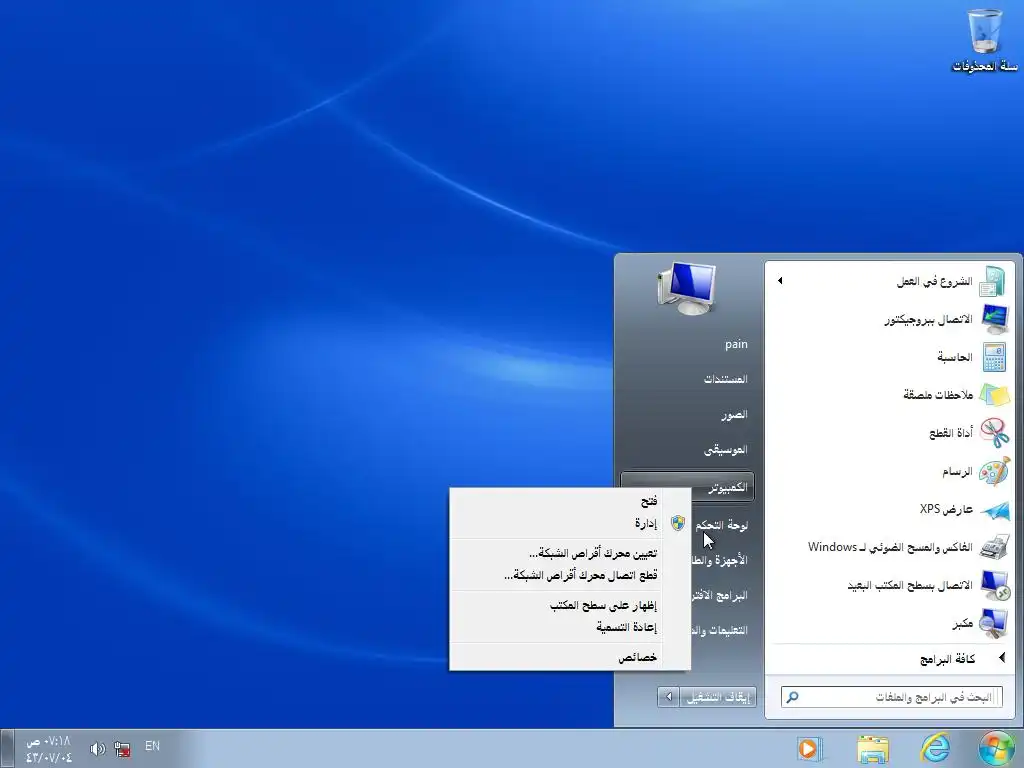This screenshot has height=768, width=1024.
Task: Click أداة القطع (Snipping Tool) label
Action: tap(951, 433)
